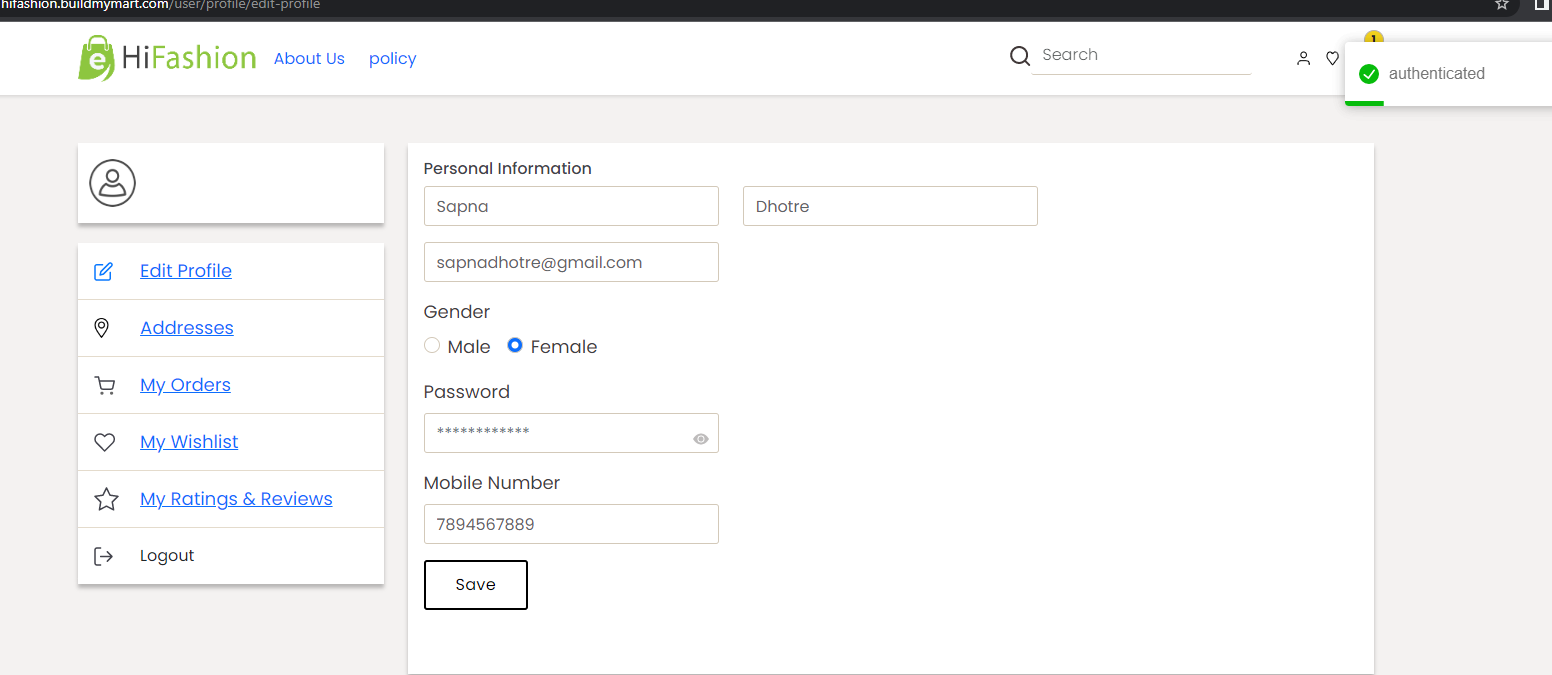Click the green authenticated checkmark icon
This screenshot has height=675, width=1552.
(x=1369, y=74)
